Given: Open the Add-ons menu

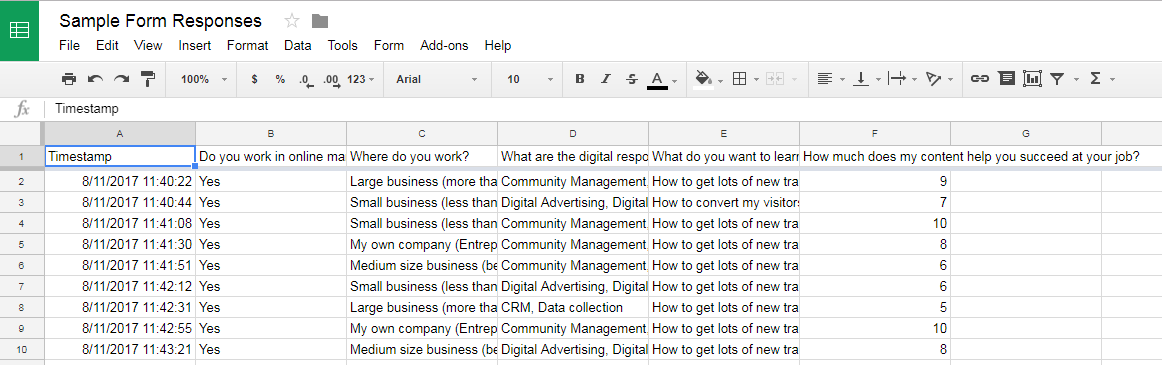Looking at the screenshot, I should pos(444,46).
